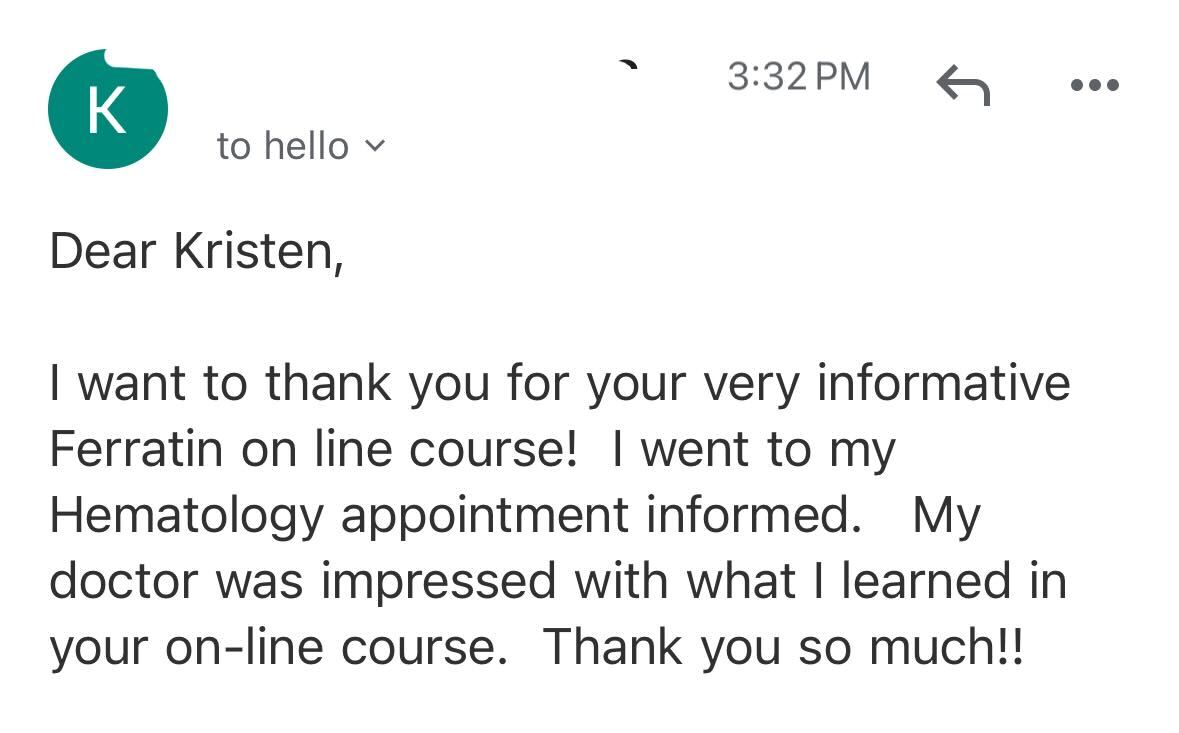Click "course!" on the second body line
The image size is (1179, 733).
pyautogui.click(x=493, y=449)
